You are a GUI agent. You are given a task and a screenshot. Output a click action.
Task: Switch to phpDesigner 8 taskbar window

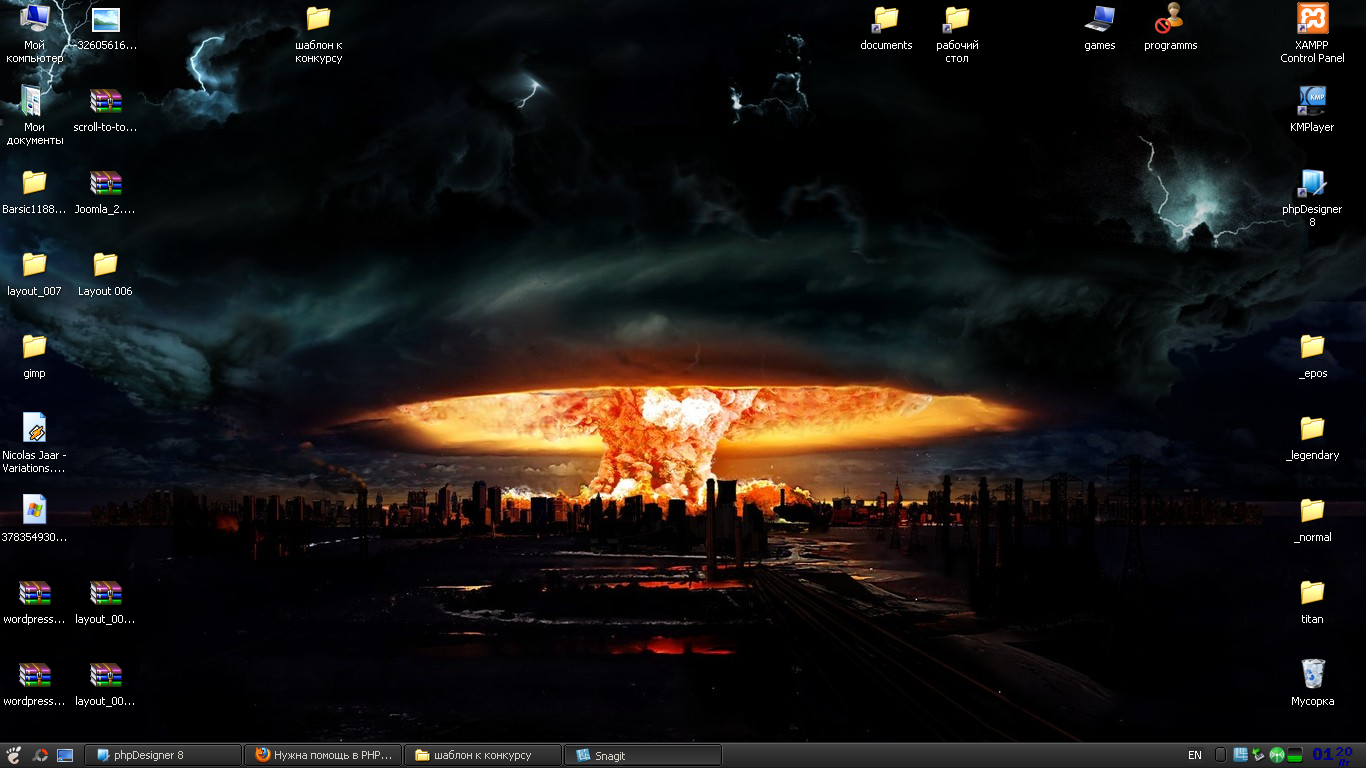(x=163, y=755)
